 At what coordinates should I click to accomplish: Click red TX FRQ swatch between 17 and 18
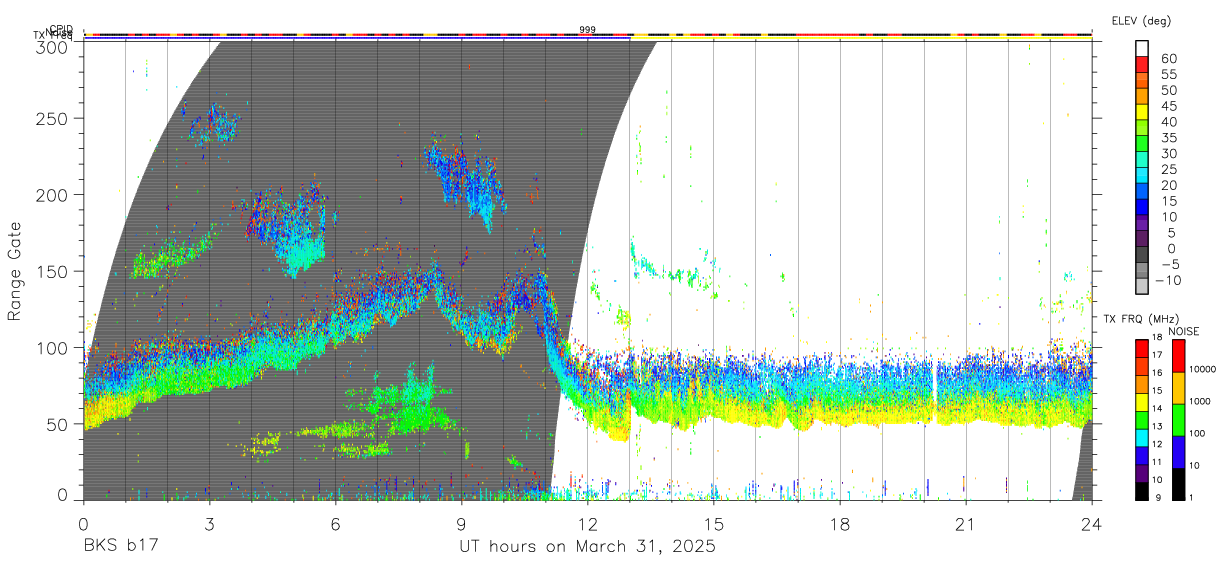[x=1143, y=348]
